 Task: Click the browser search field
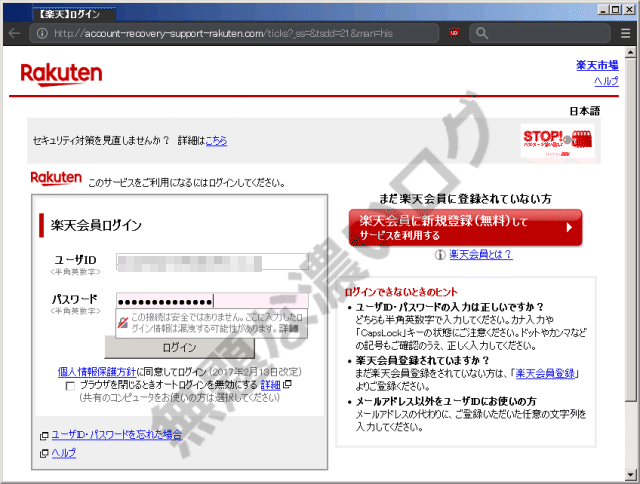[540, 33]
